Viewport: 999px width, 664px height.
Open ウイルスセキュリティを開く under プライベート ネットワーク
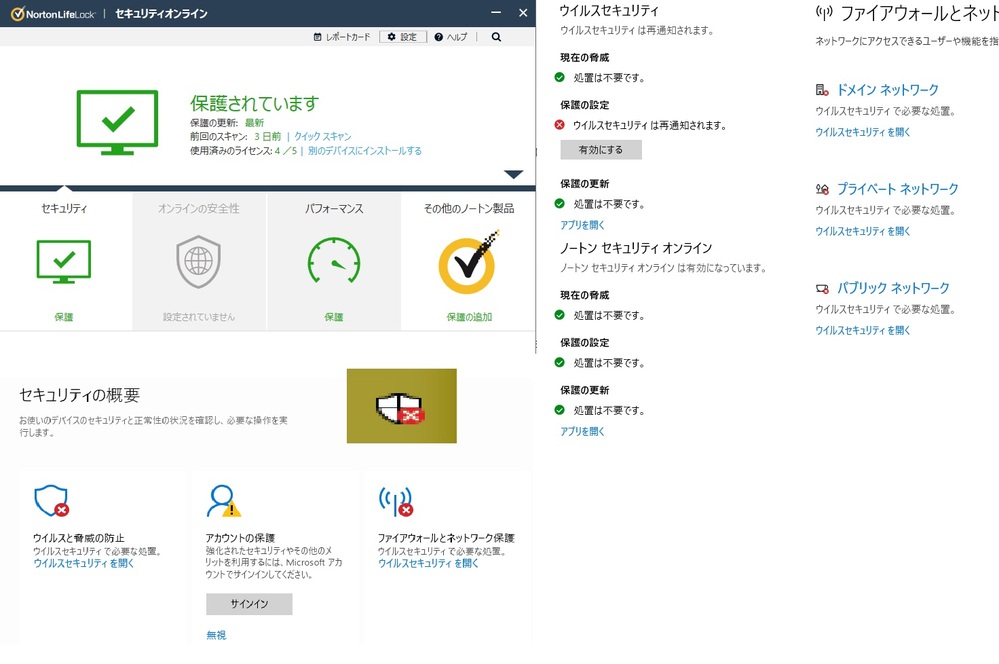pos(863,231)
